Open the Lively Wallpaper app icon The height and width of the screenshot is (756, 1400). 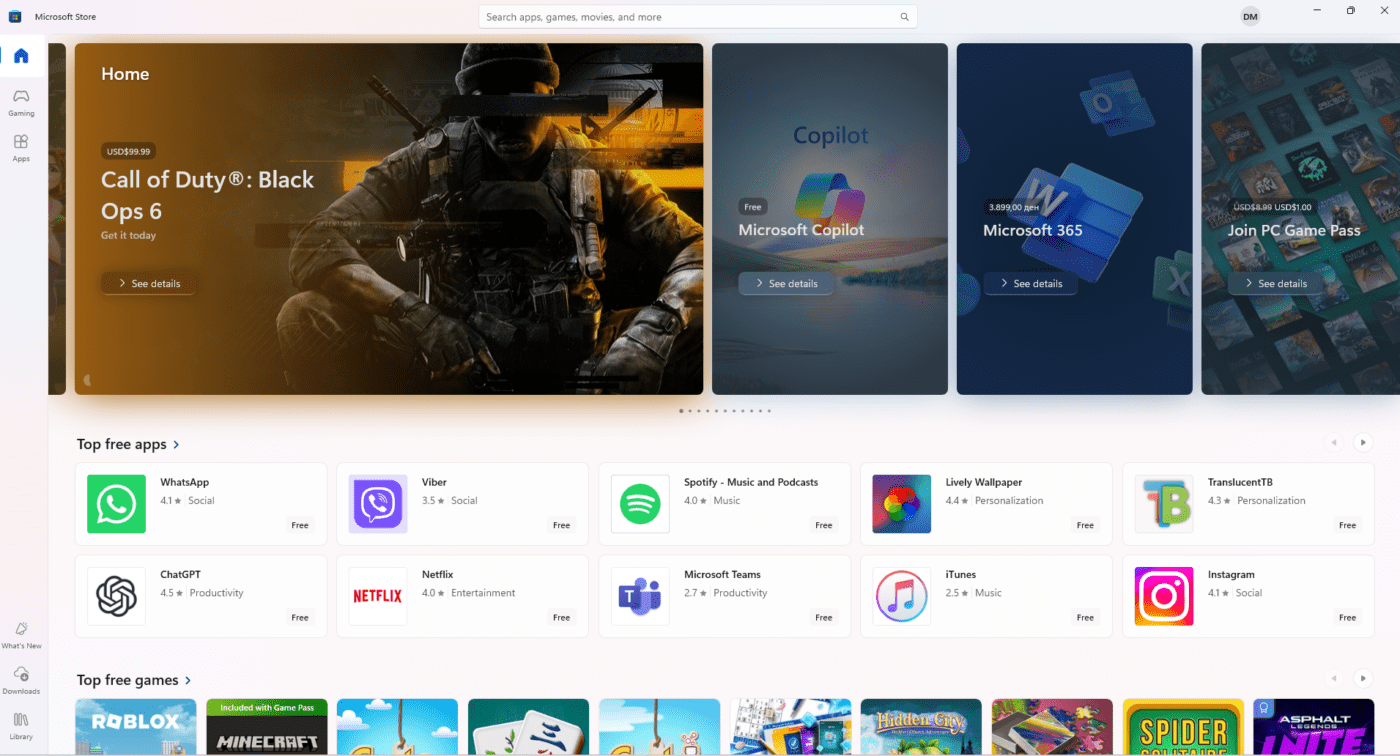[x=902, y=504]
